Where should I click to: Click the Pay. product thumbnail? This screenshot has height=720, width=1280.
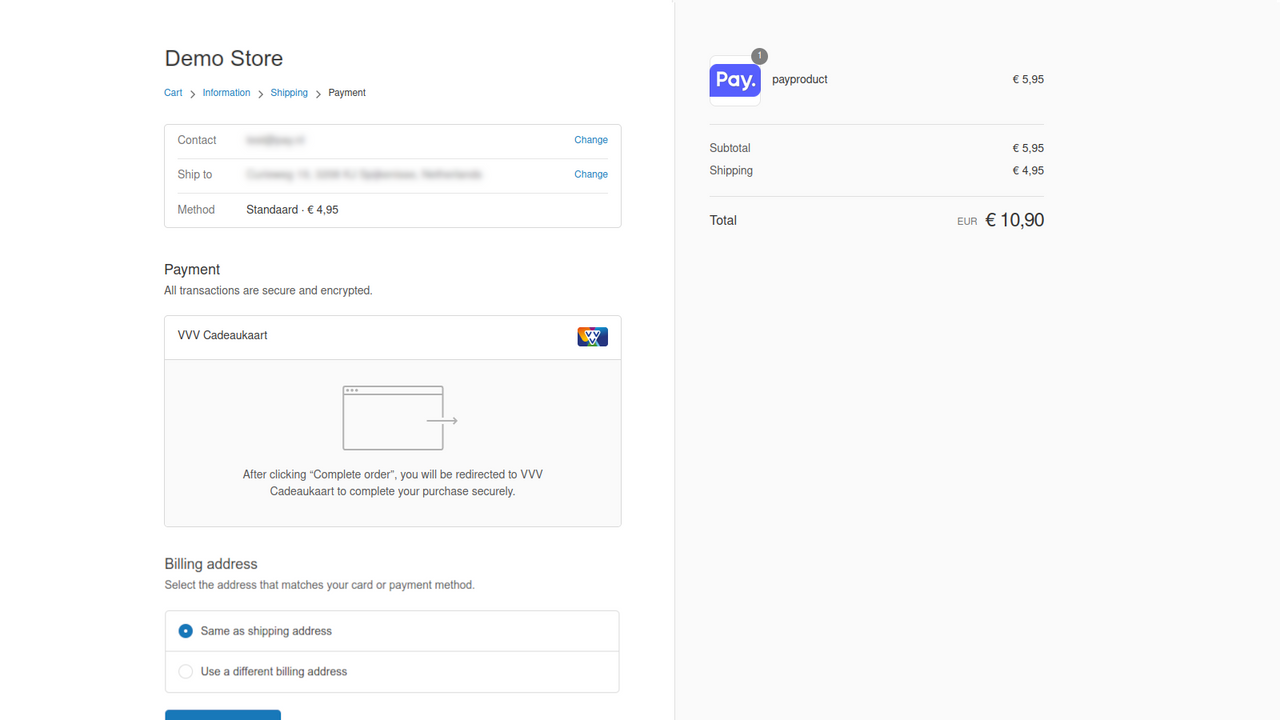[x=735, y=80]
